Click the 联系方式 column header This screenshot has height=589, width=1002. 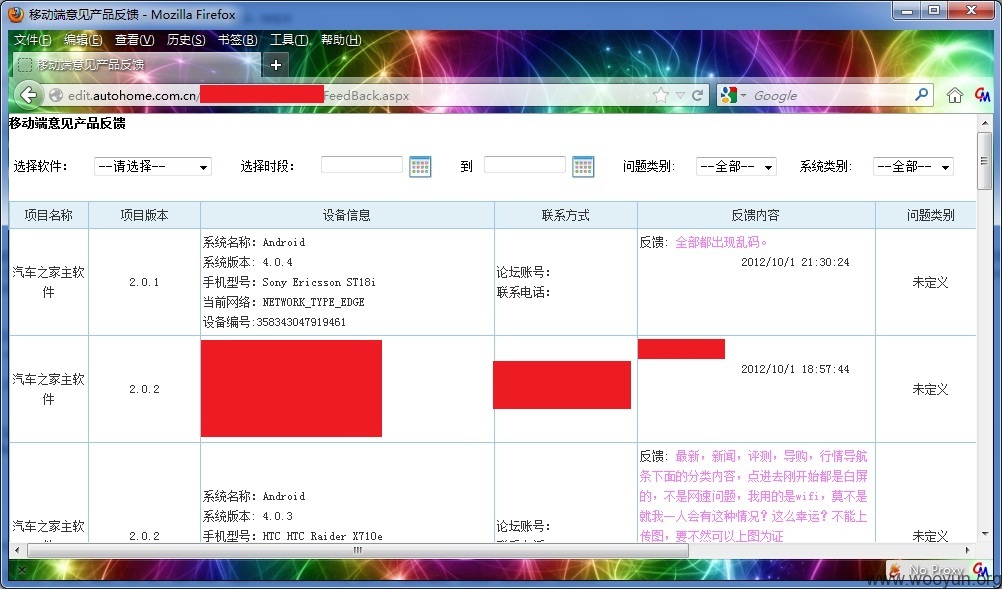click(566, 215)
